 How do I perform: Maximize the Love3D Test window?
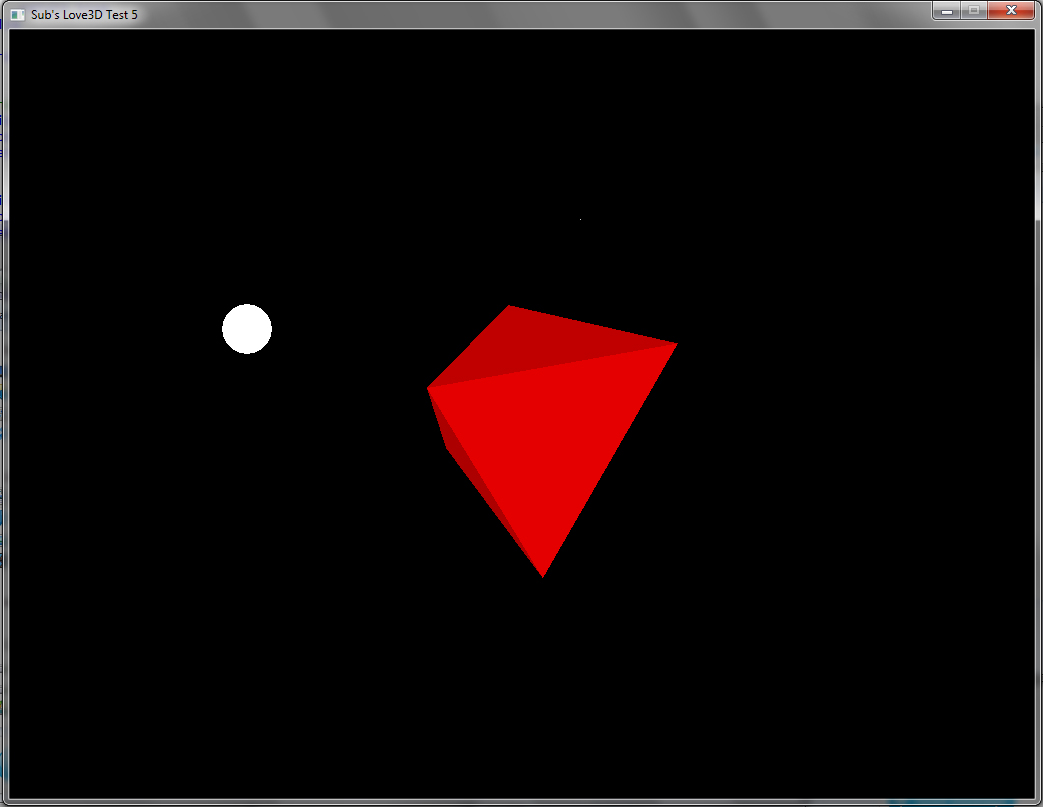[973, 10]
